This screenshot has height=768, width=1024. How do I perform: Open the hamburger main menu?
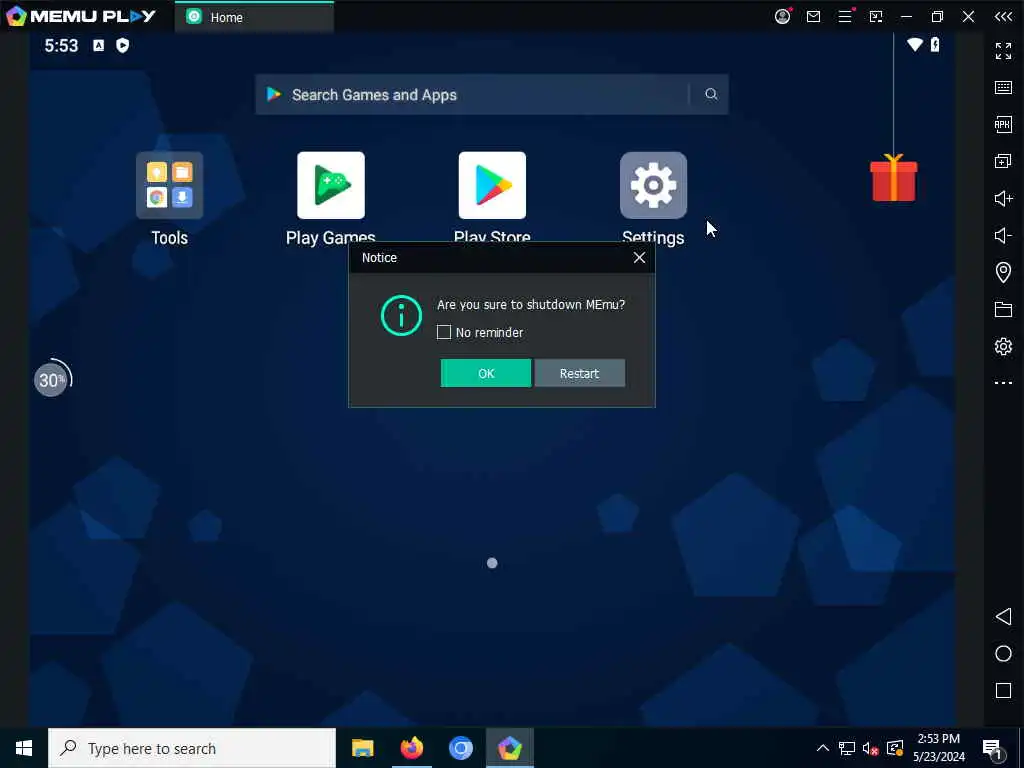(x=845, y=16)
